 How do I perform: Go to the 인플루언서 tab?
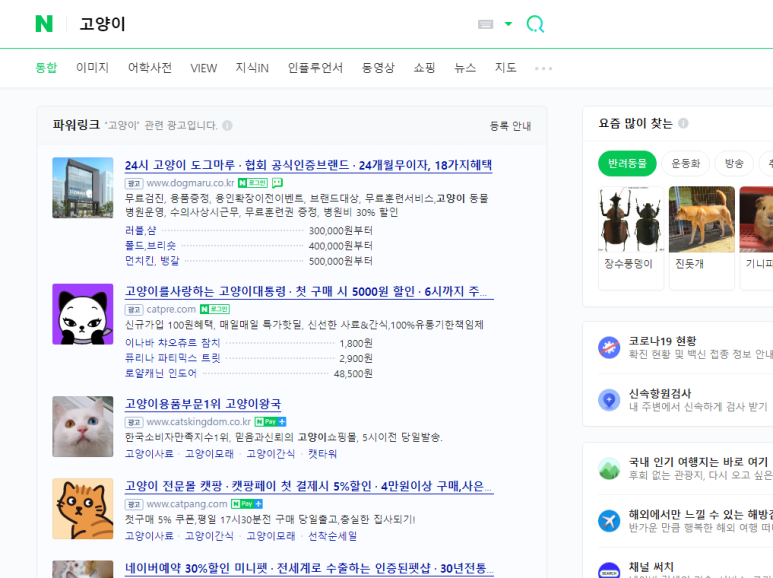pos(315,68)
